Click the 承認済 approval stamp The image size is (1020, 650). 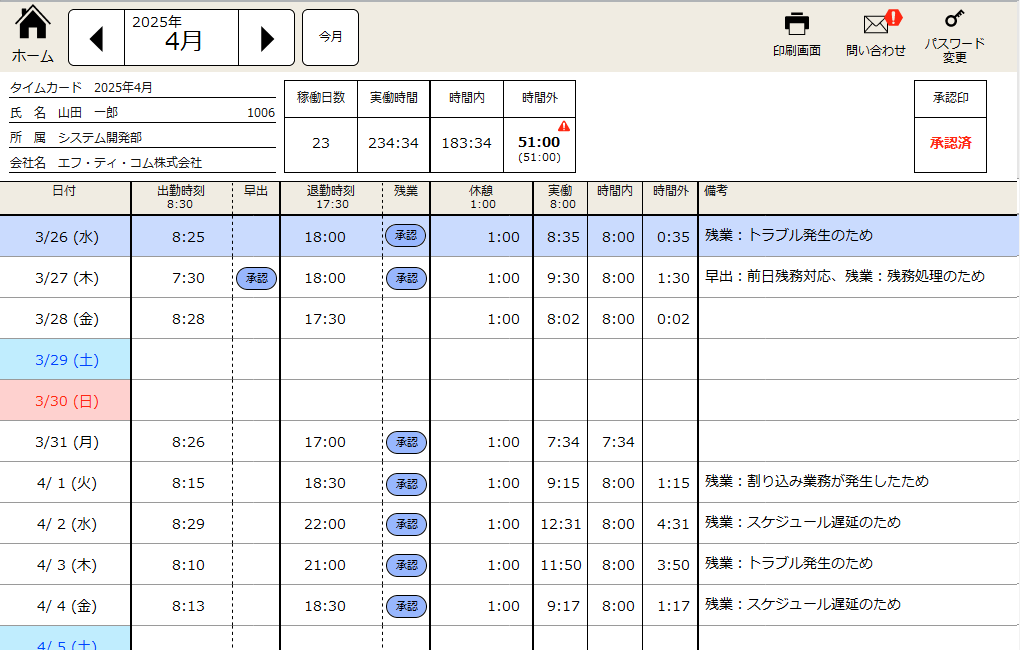click(950, 143)
